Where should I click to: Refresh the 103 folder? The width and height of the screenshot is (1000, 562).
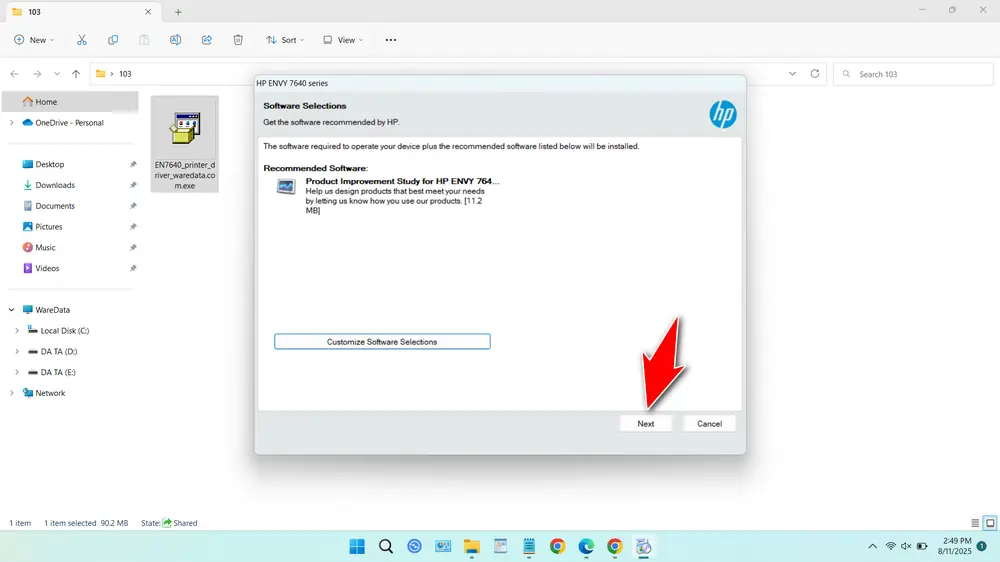pyautogui.click(x=815, y=74)
